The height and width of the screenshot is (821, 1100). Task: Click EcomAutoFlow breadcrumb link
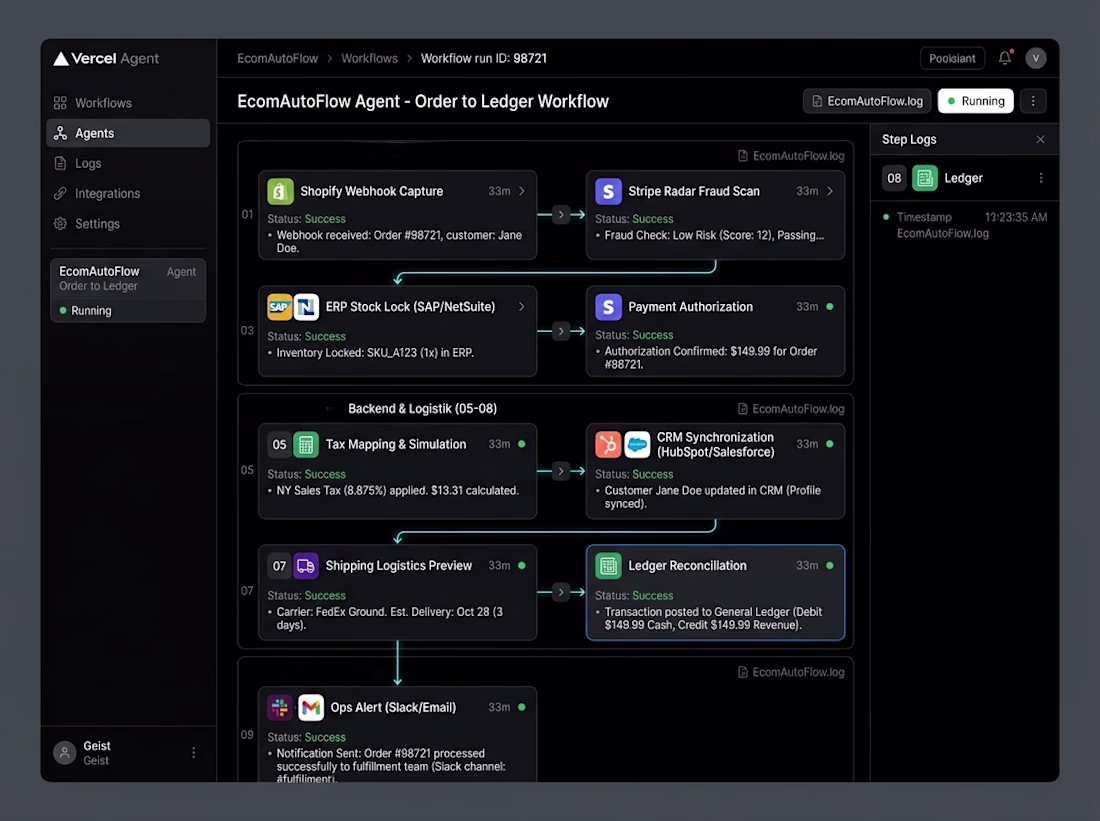(277, 58)
